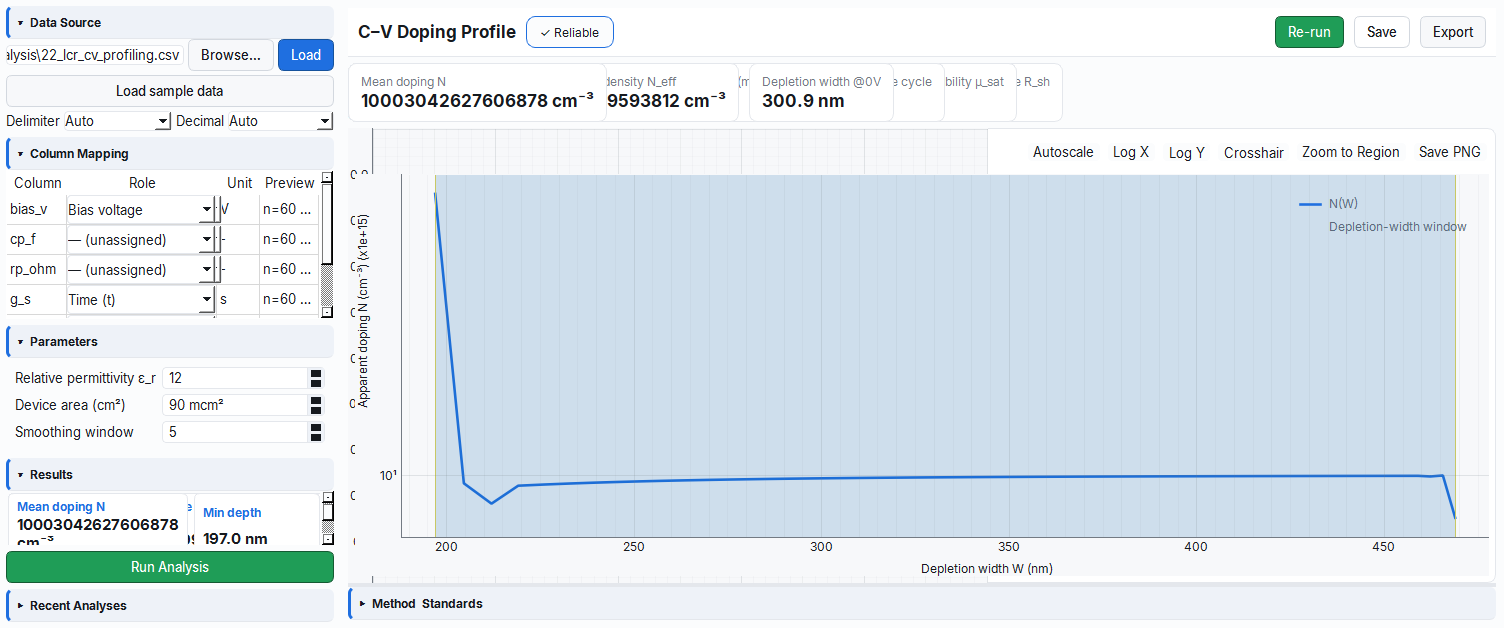Click the g_s column name cell
The height and width of the screenshot is (628, 1504).
click(36, 300)
